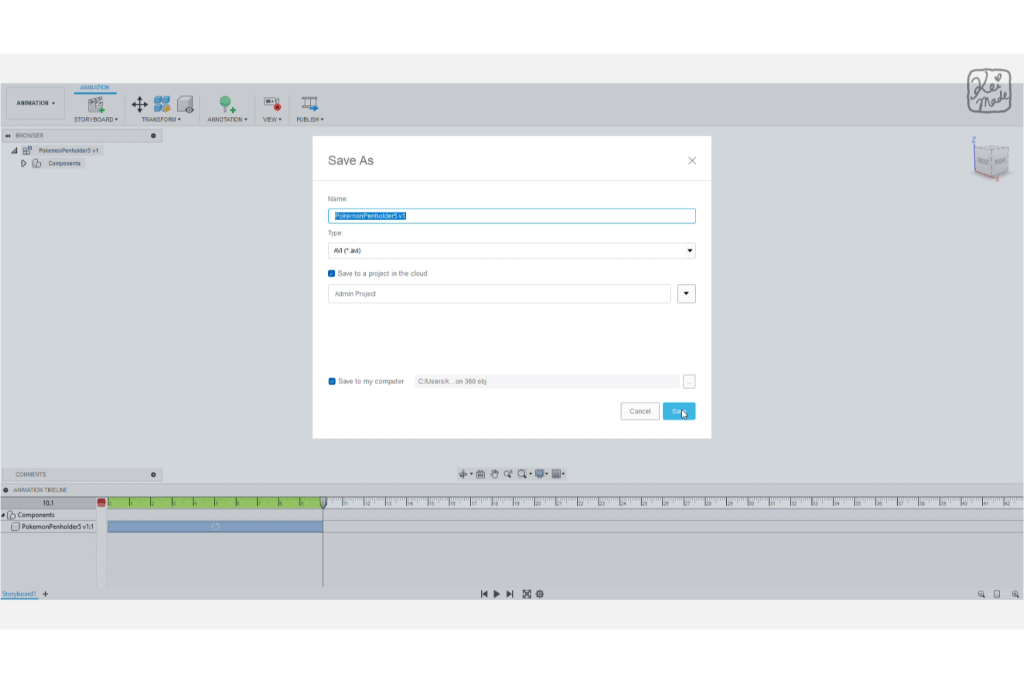Click the Publish video filmstrip icon
The image size is (1024, 683).
pyautogui.click(x=309, y=104)
